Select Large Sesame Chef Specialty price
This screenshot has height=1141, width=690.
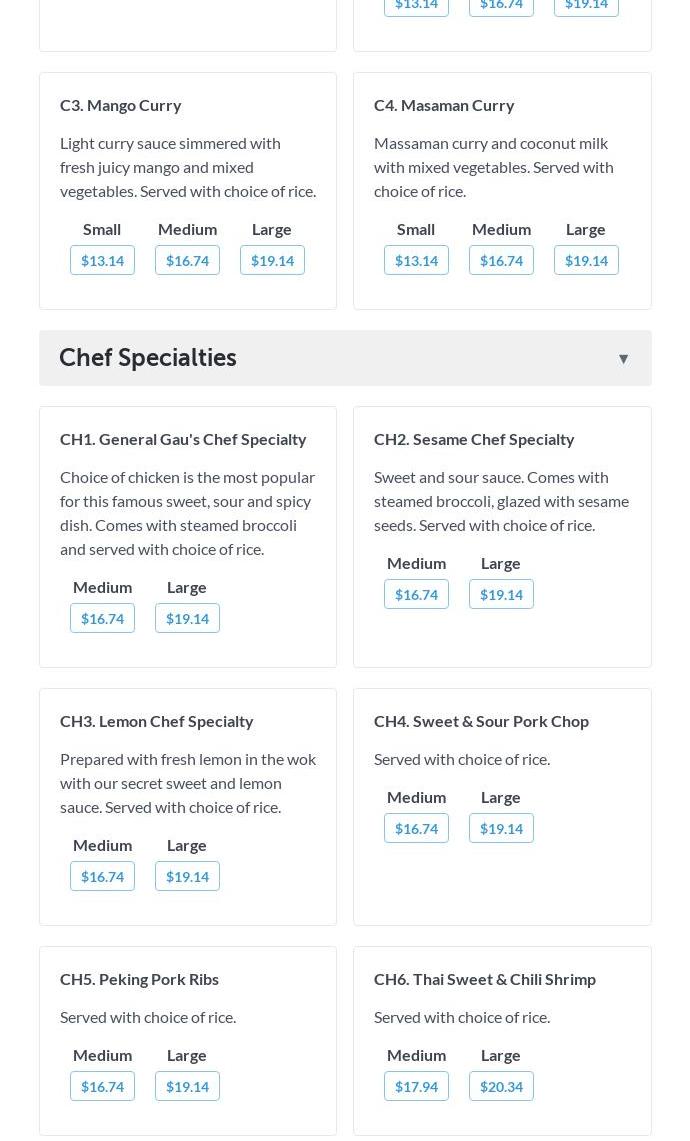(501, 594)
